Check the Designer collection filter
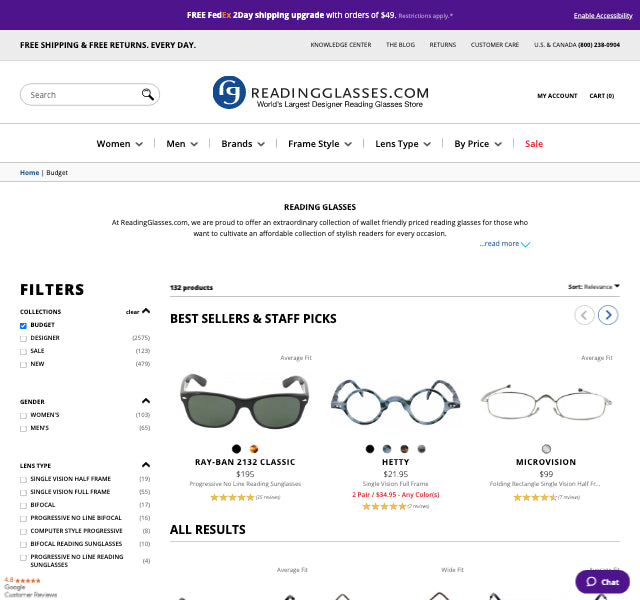The image size is (640, 600). [x=23, y=338]
